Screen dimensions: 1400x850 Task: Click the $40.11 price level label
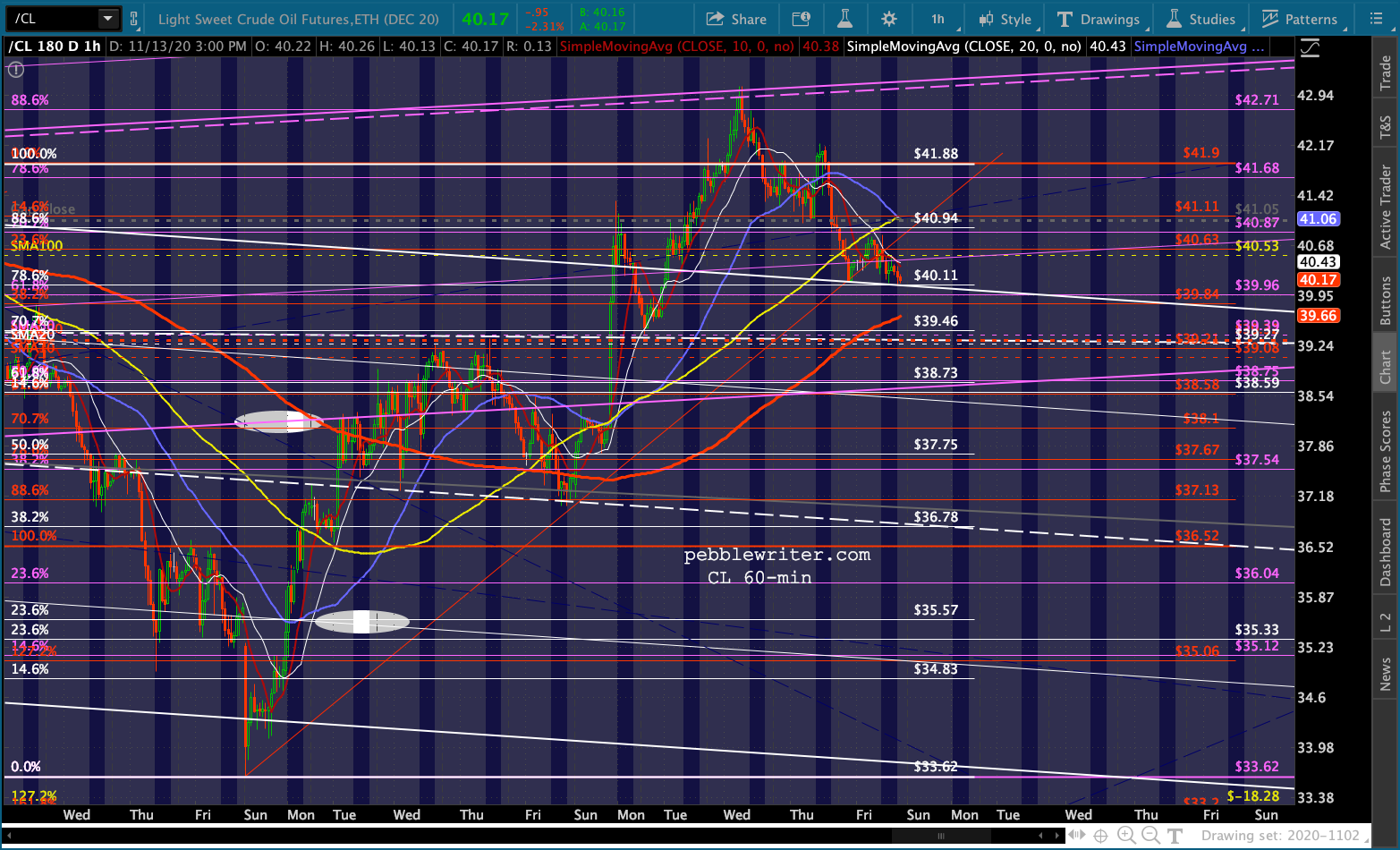936,276
